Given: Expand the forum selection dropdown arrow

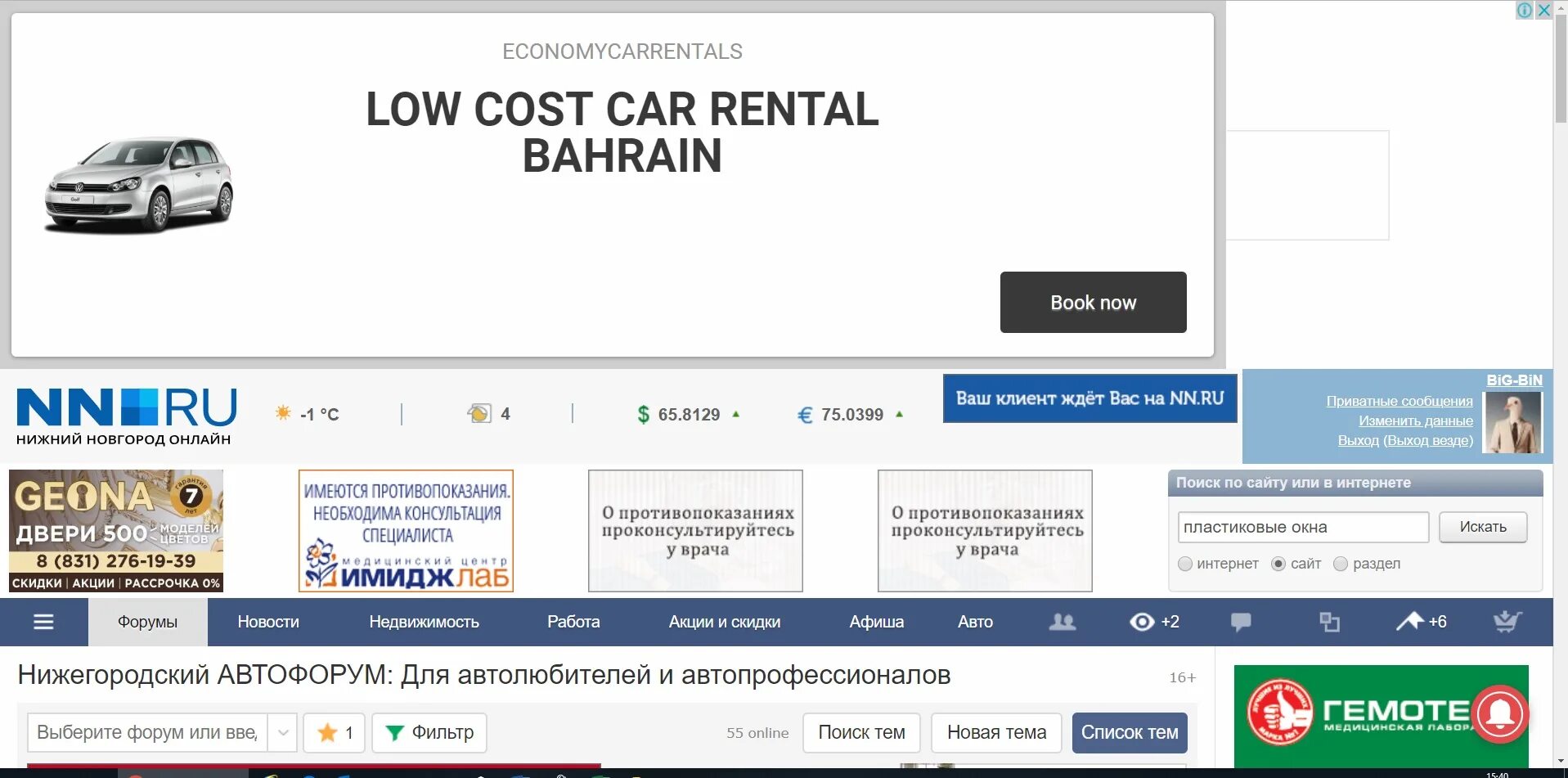Looking at the screenshot, I should pos(282,732).
